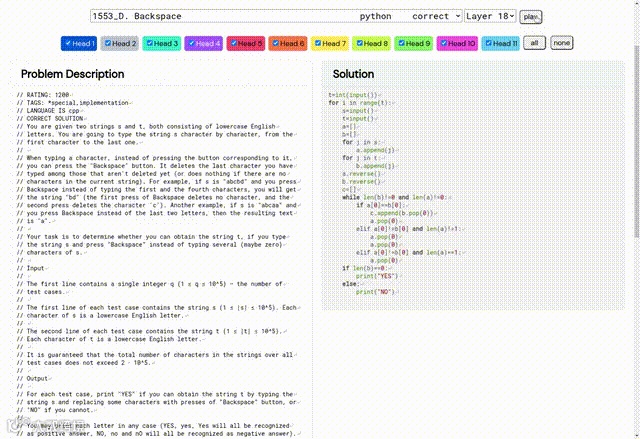Toggle the Head 4 checkbox
Screen dimensions: 640x439
click(x=191, y=43)
